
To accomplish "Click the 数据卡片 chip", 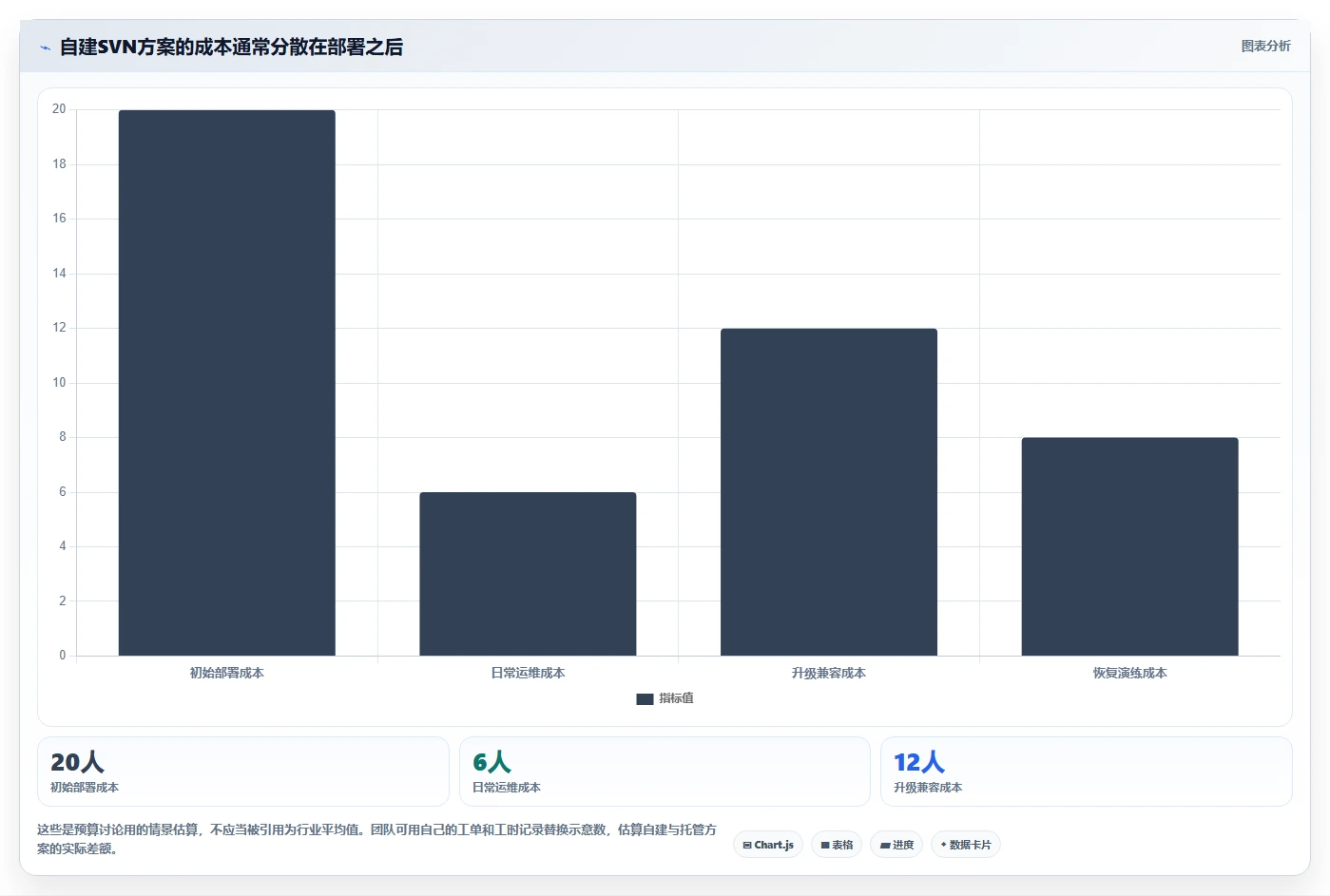I will tap(965, 845).
